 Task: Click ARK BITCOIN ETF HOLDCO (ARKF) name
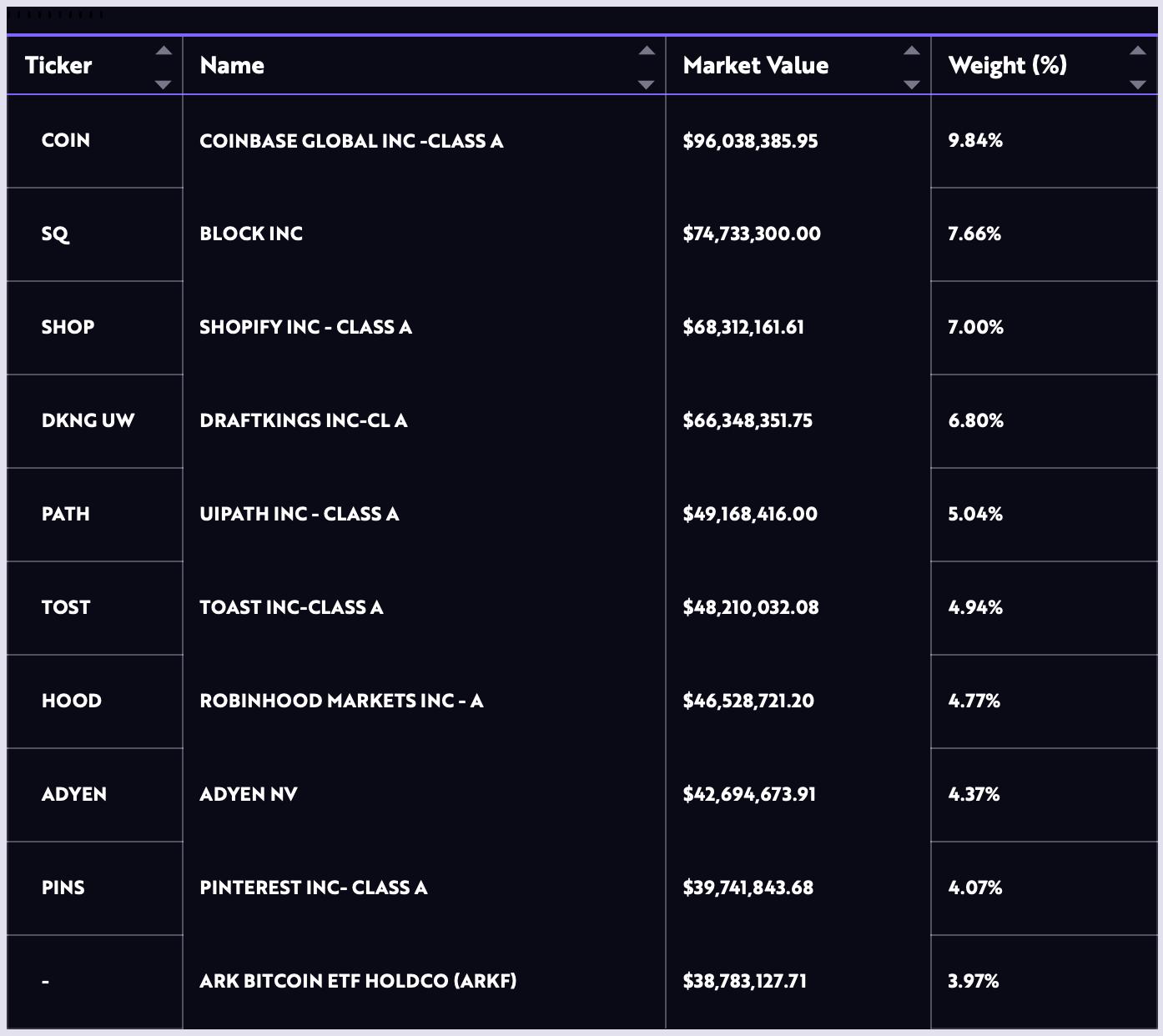[358, 981]
